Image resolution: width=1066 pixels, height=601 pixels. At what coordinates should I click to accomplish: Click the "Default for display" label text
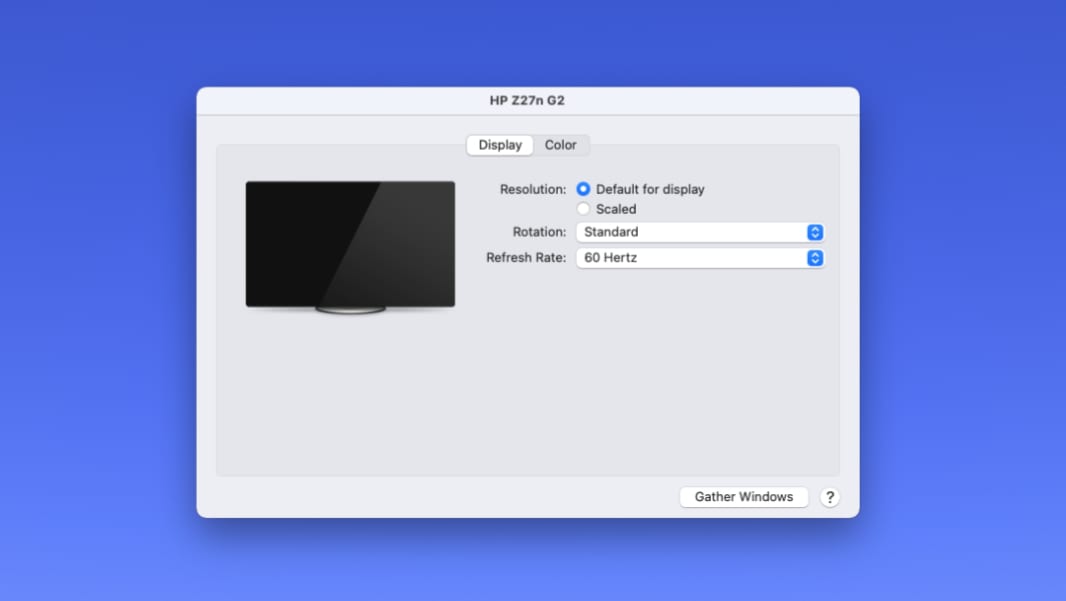650,189
